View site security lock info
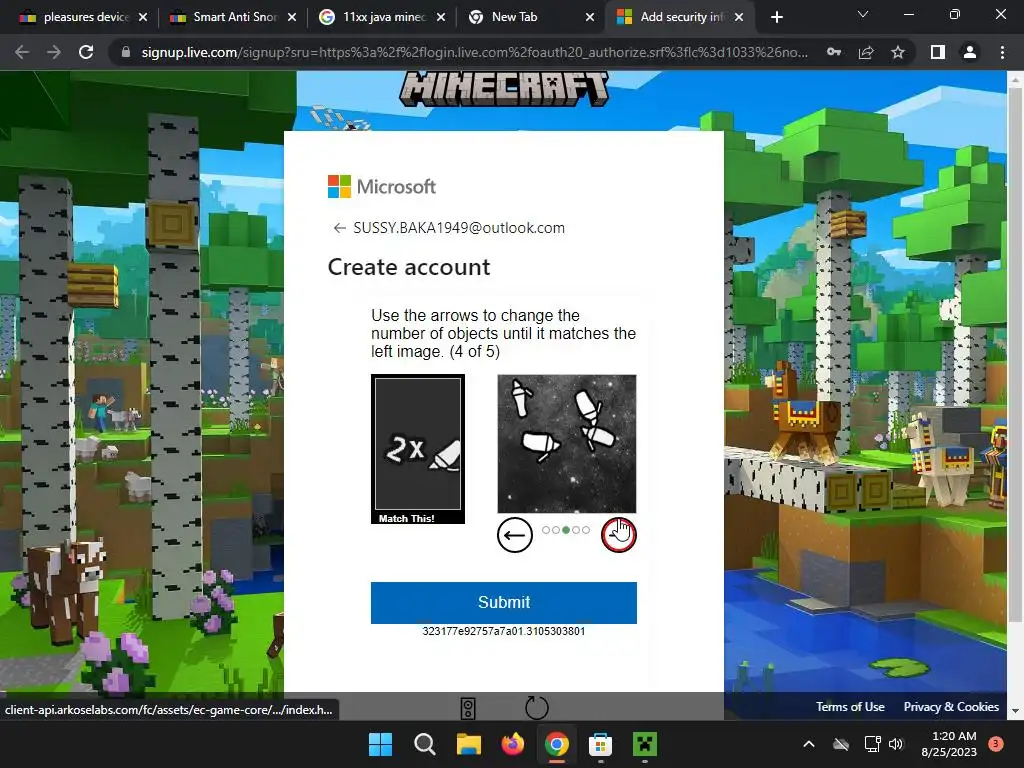 [125, 52]
